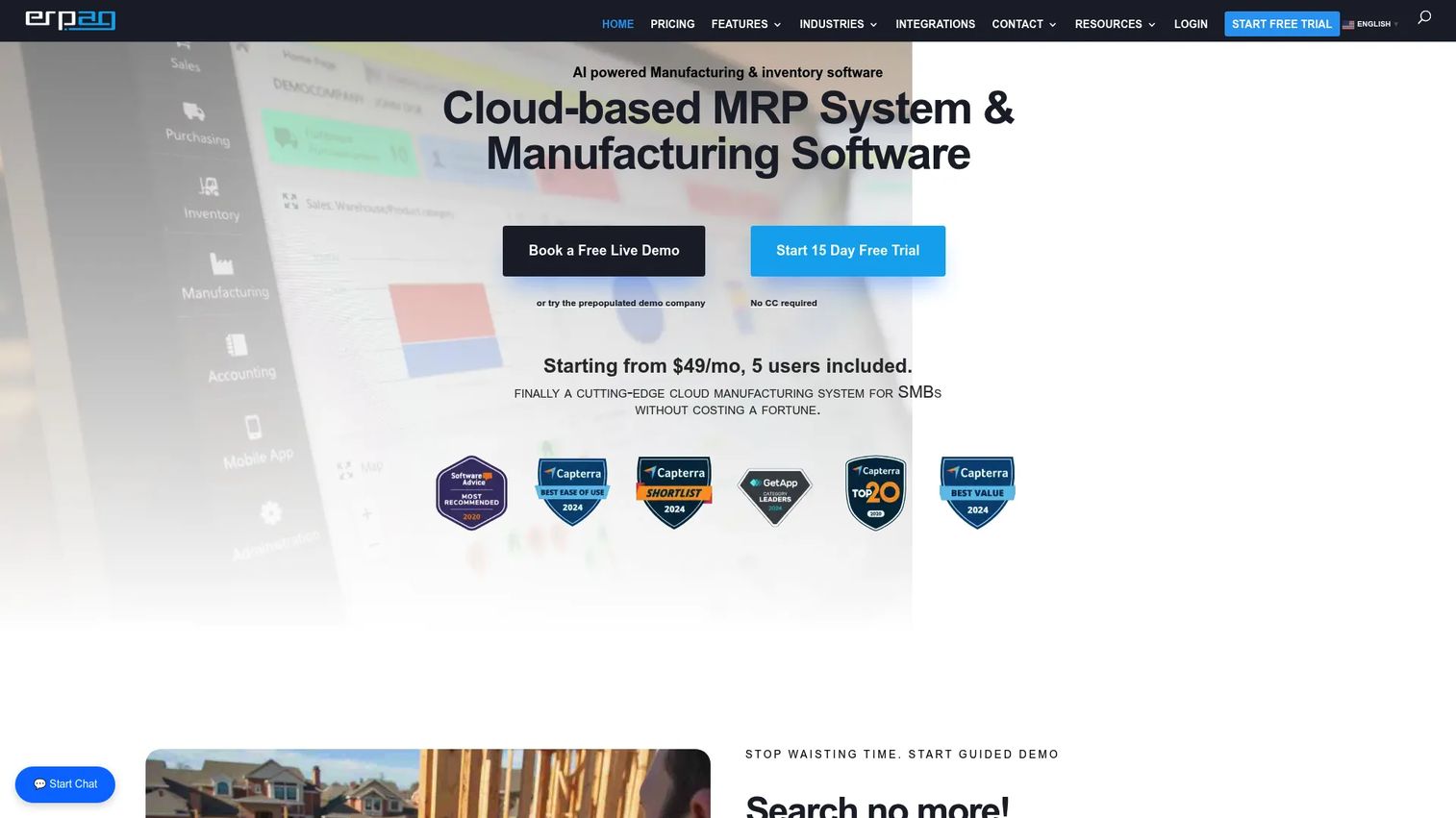Go to the Login page
1456x818 pixels.
click(x=1191, y=24)
